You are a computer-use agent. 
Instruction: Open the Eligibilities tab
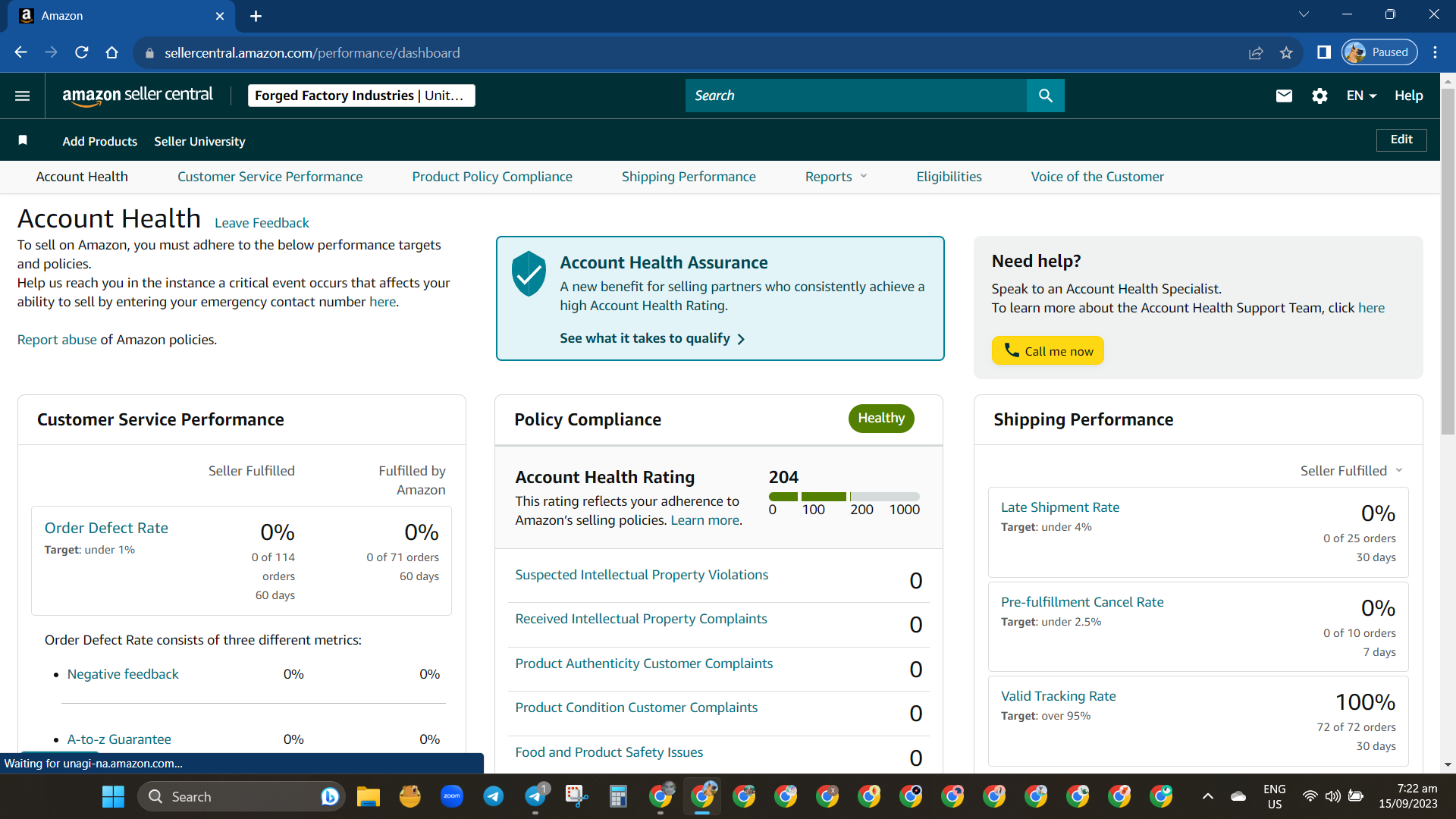[x=949, y=177]
